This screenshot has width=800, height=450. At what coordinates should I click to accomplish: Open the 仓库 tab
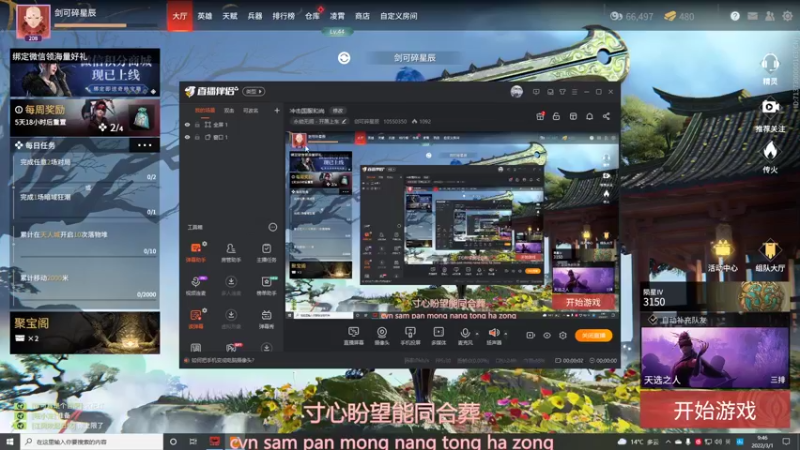click(312, 16)
